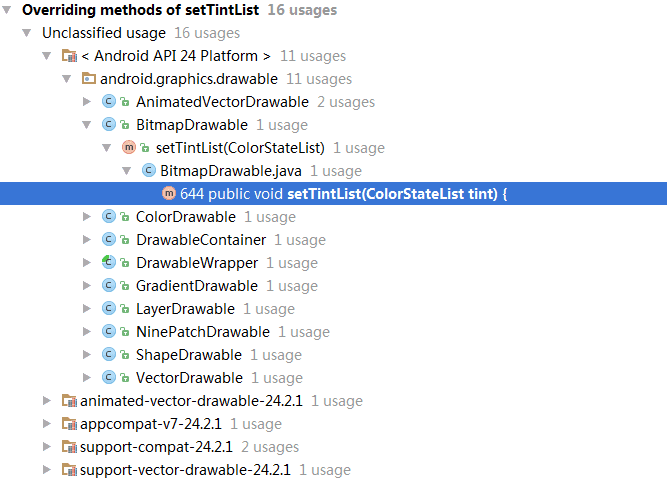This screenshot has height=504, width=667.
Task: Click the DrawableWrapper class icon
Action: pos(109,263)
